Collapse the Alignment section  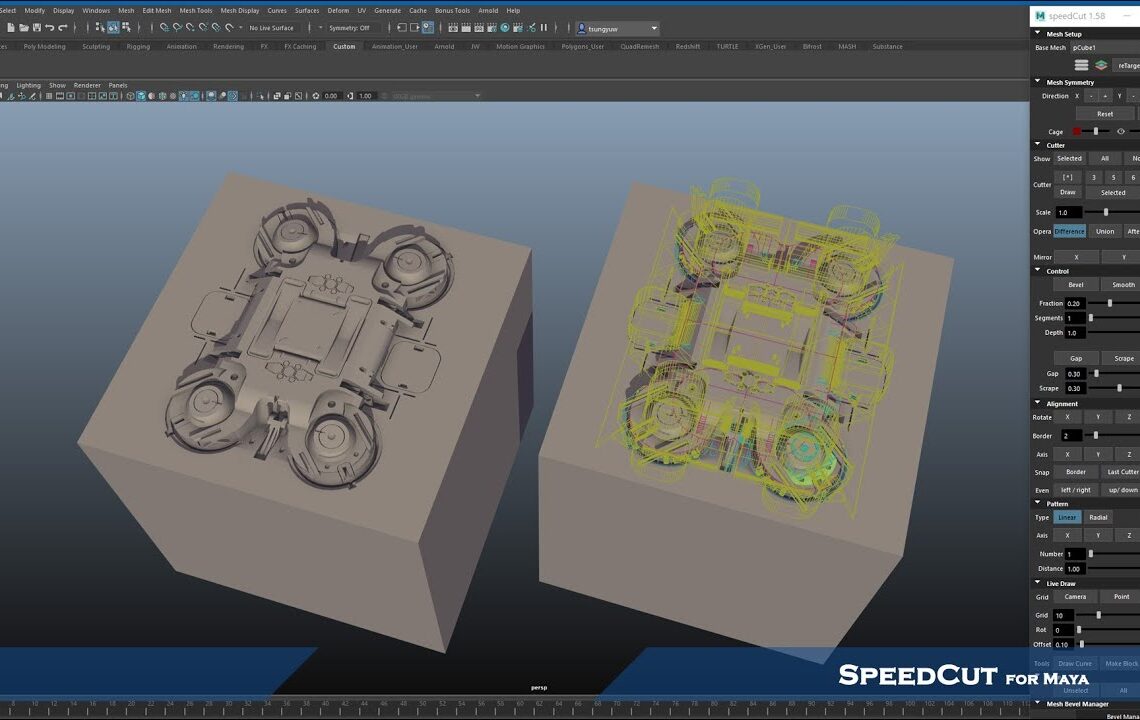1037,403
